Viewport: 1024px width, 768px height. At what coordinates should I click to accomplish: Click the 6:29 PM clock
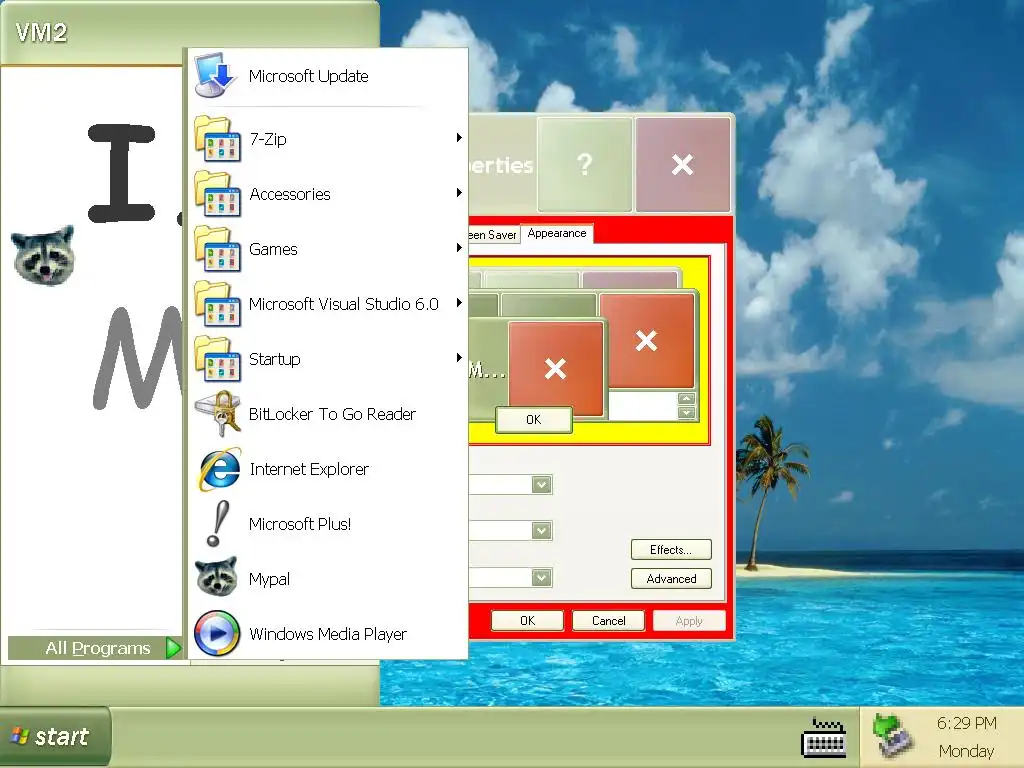(x=967, y=723)
